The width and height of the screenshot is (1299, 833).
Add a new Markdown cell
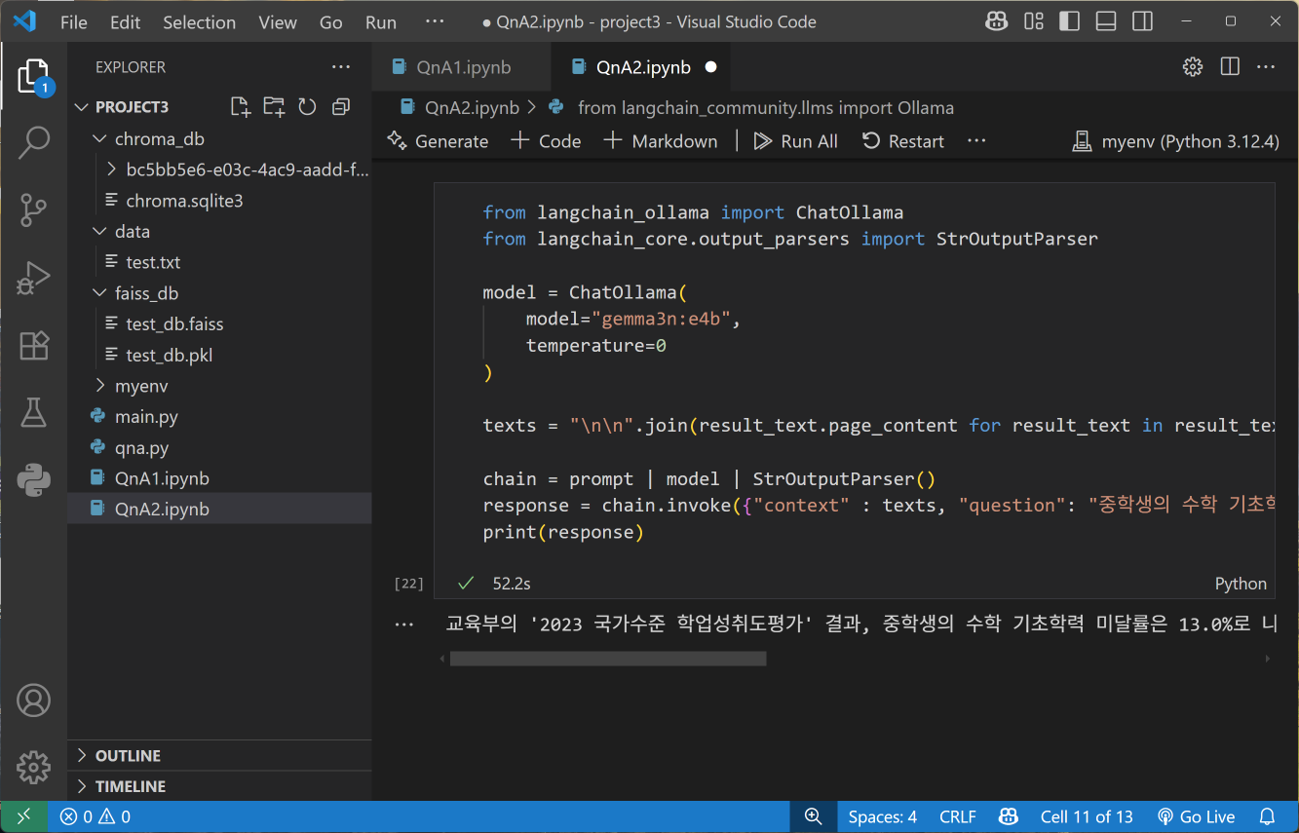tap(661, 141)
